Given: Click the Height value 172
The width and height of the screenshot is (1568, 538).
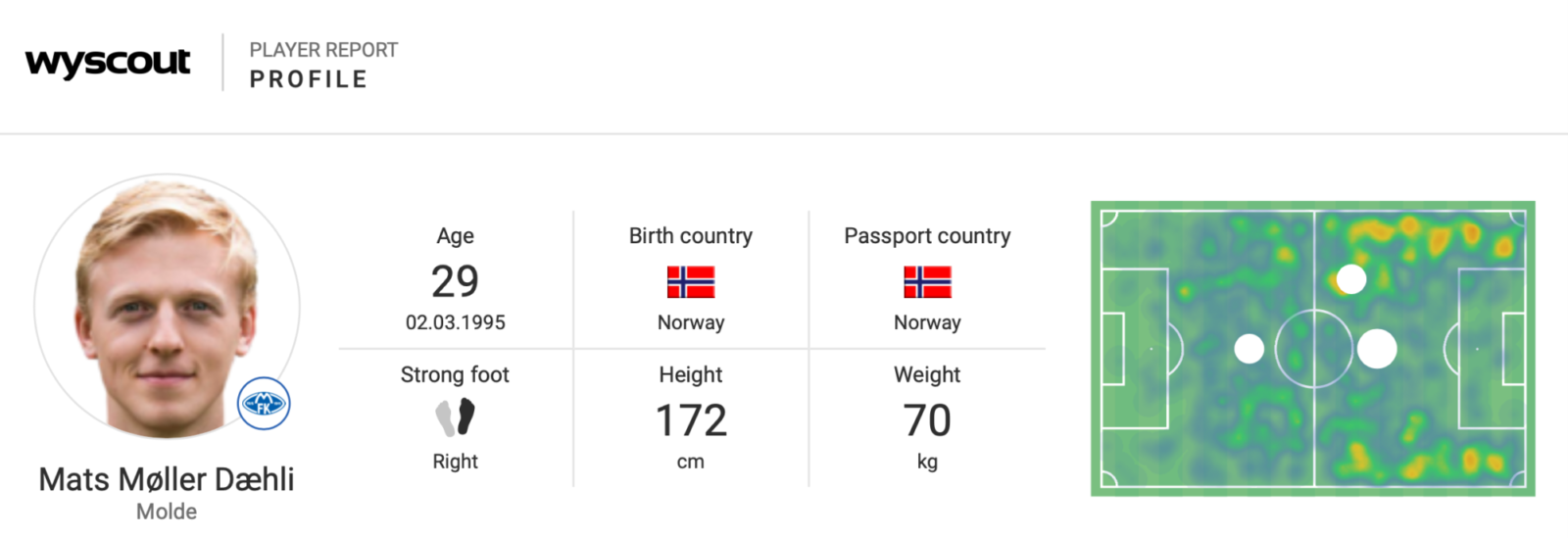Looking at the screenshot, I should (x=691, y=421).
